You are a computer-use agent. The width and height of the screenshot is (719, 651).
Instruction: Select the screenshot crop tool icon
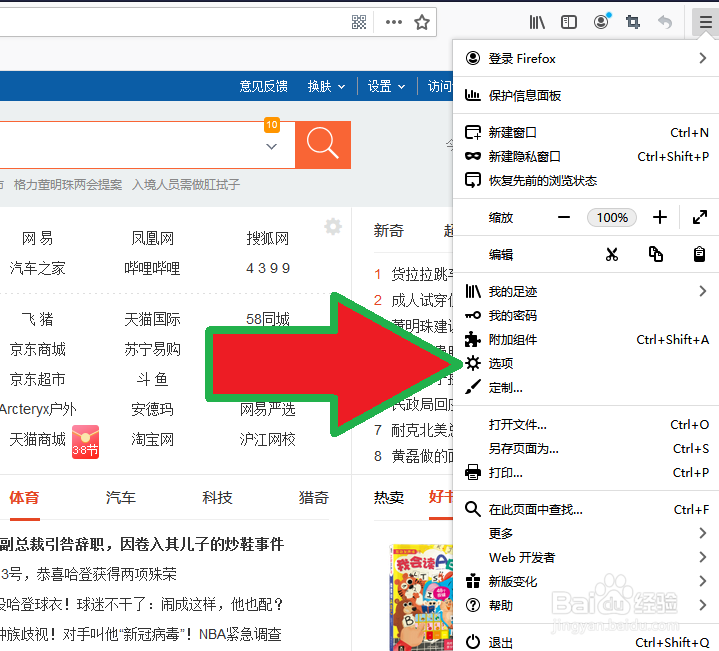tap(633, 22)
